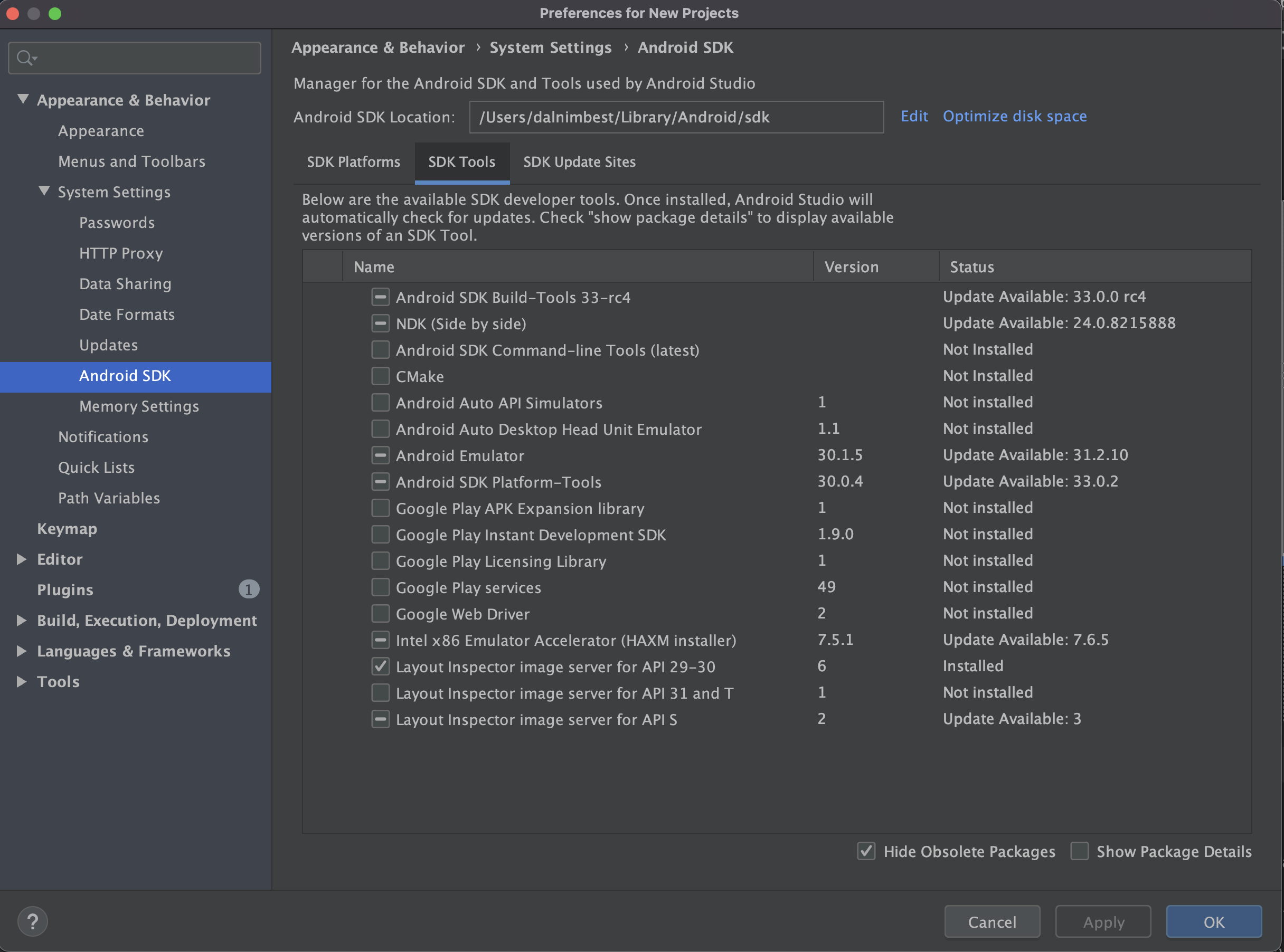Toggle Android Emulator checkbox
The width and height of the screenshot is (1284, 952).
point(381,455)
